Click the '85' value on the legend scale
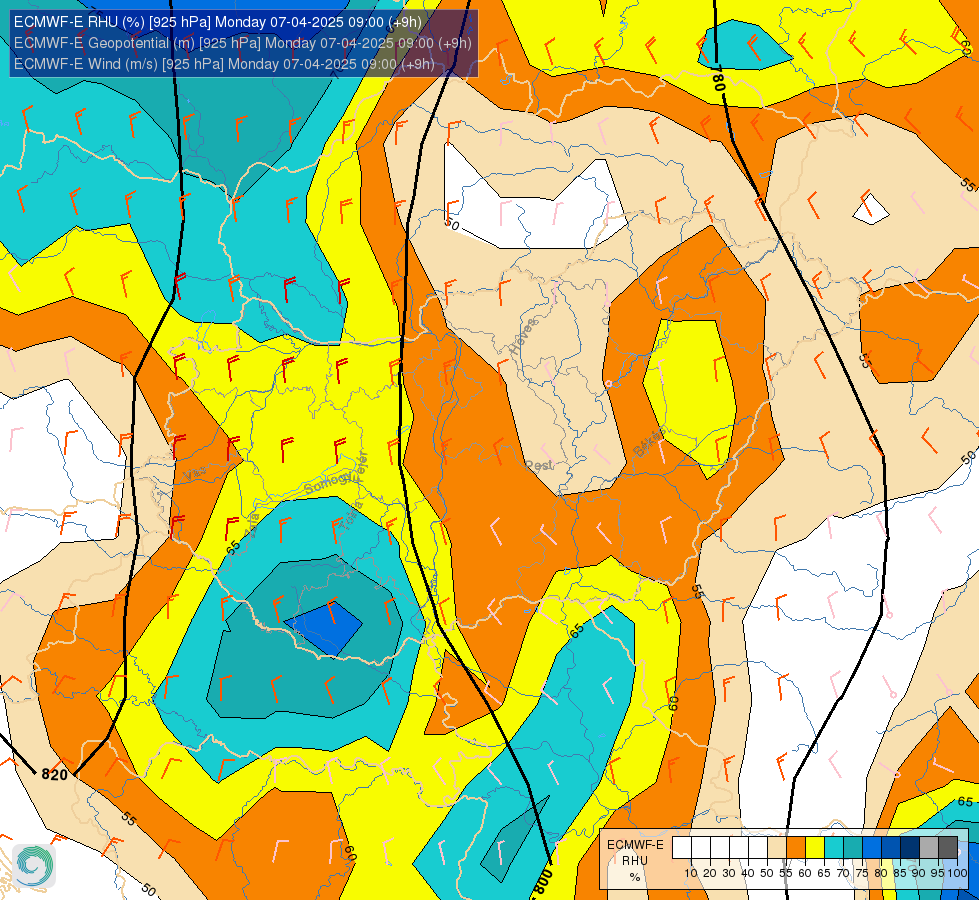 [x=900, y=874]
